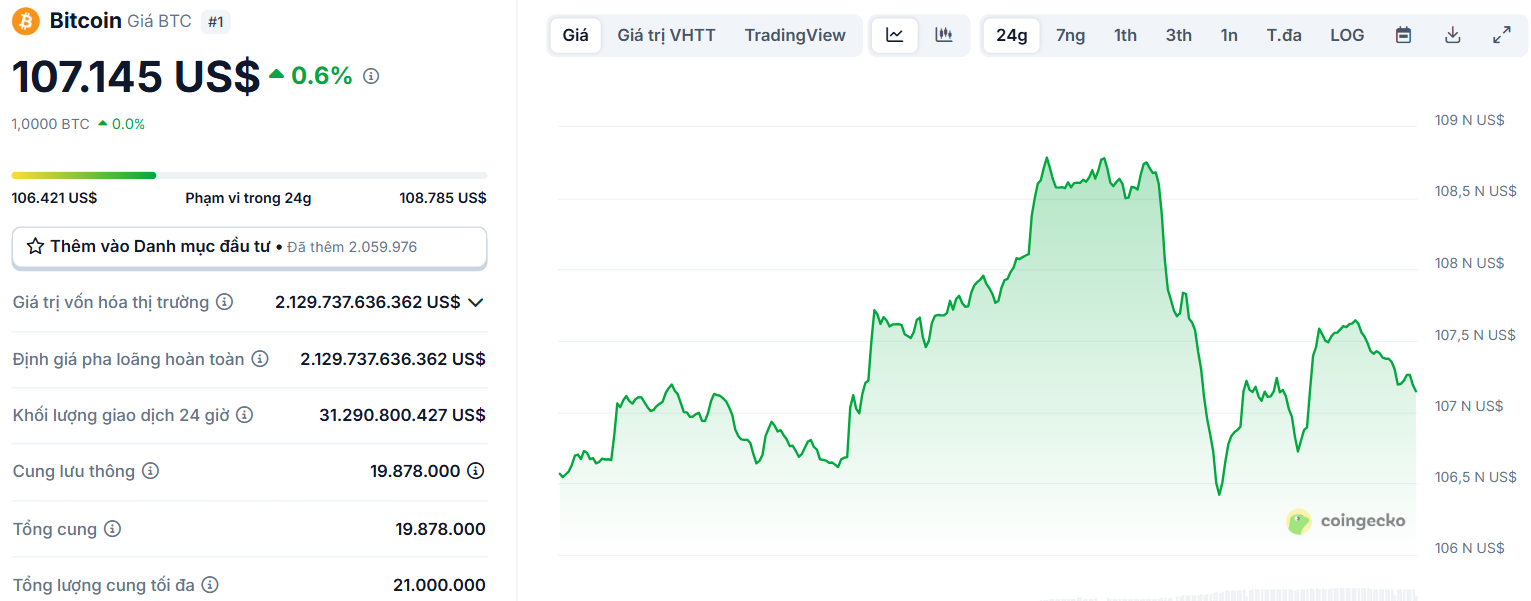Select the T.đa maximum time range

tap(1284, 35)
